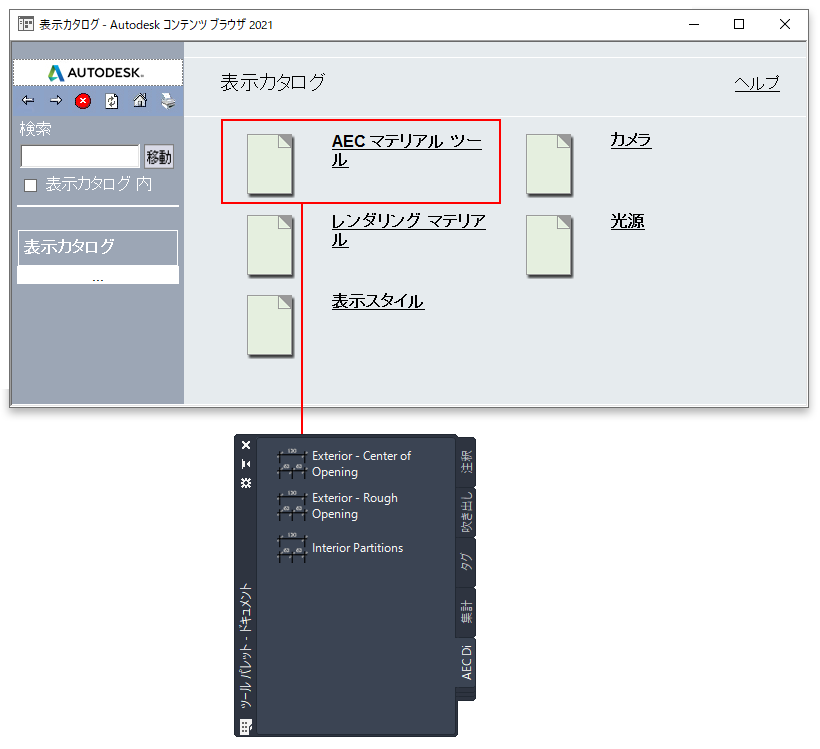Open the レンダリング マテリアル page icon
820x749 pixels.
point(270,245)
